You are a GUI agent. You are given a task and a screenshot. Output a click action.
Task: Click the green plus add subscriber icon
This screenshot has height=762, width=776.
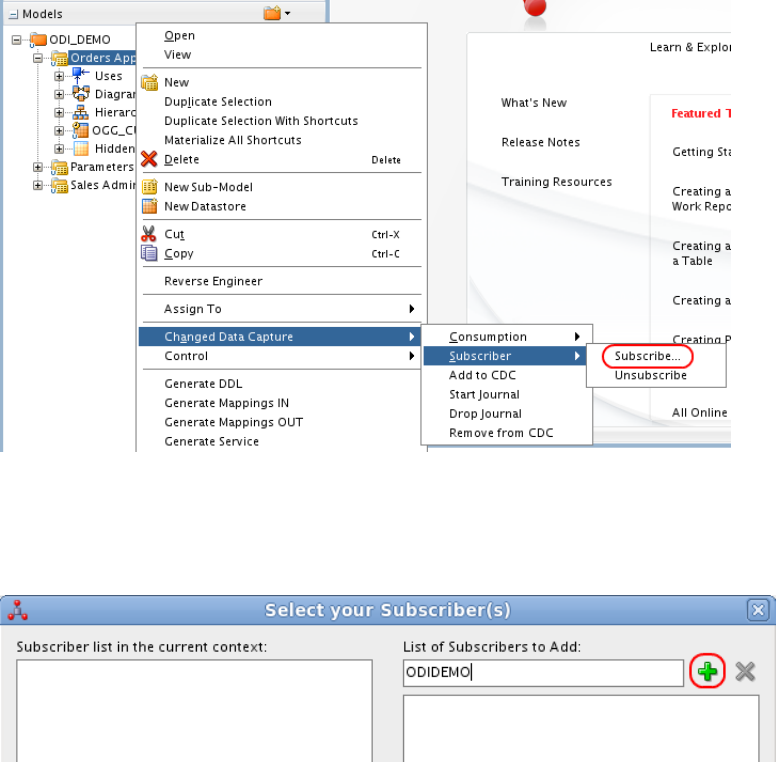(x=707, y=671)
